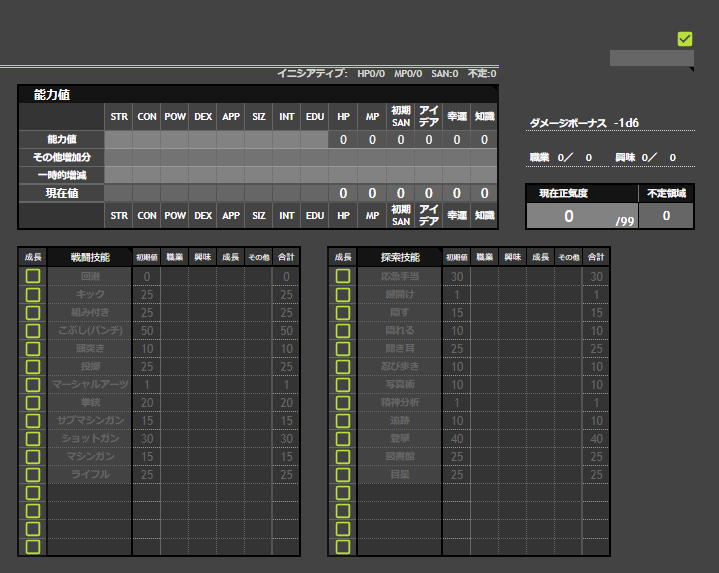Tick the growth checkbox for 隠す
The width and height of the screenshot is (719, 573).
pyautogui.click(x=343, y=312)
